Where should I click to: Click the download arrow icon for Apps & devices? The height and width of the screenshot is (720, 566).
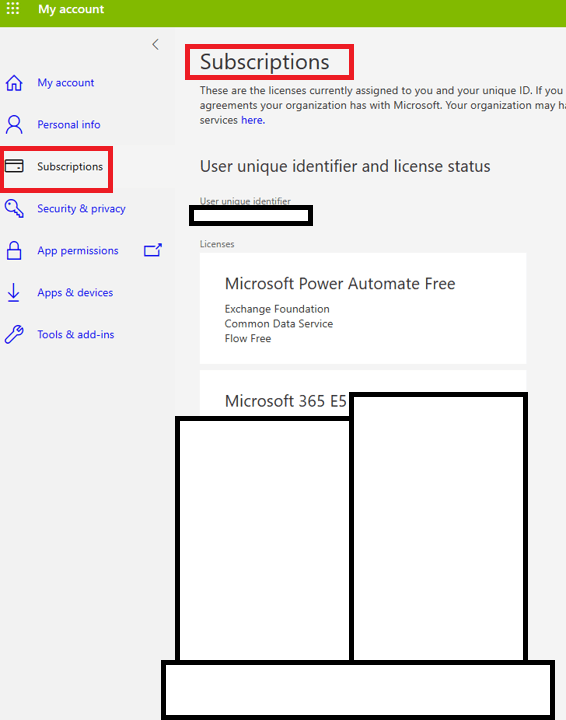[14, 292]
